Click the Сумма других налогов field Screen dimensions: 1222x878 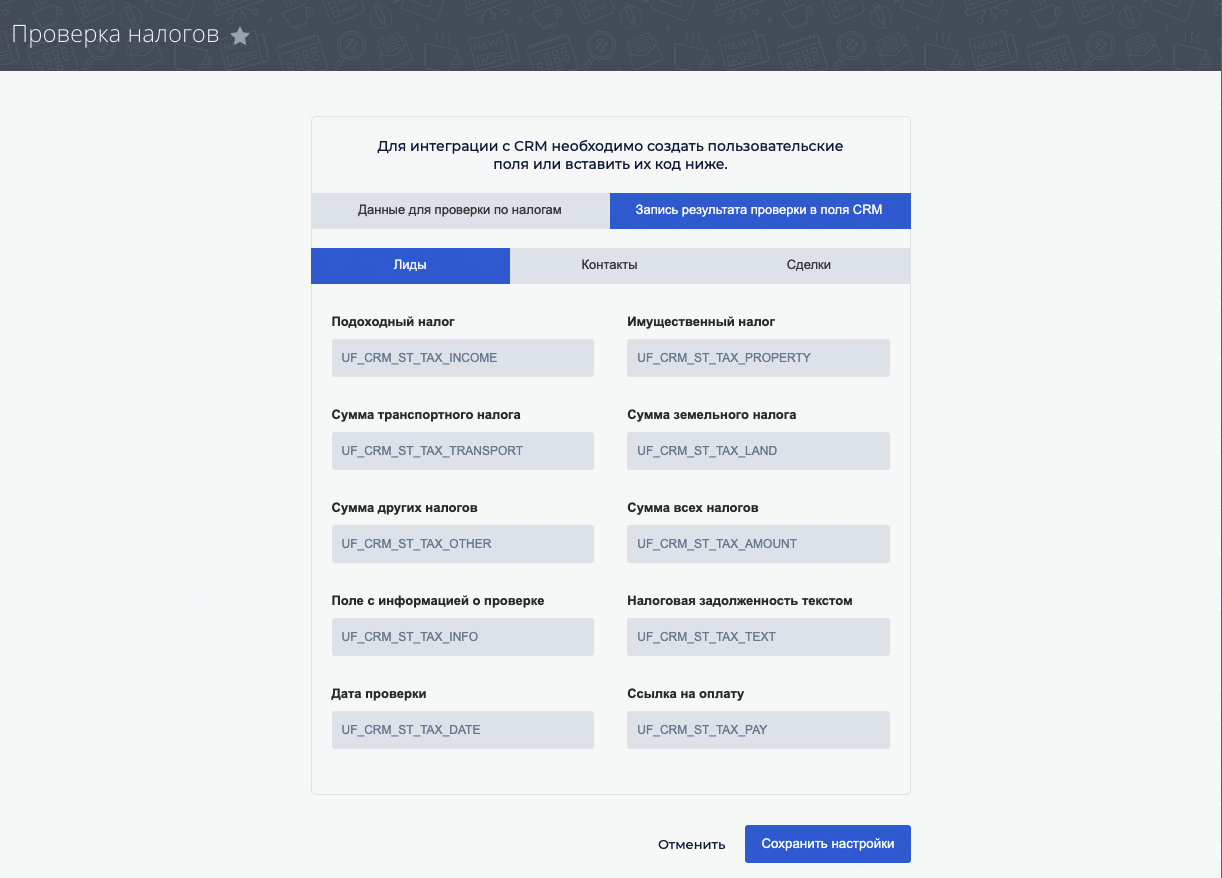click(462, 544)
